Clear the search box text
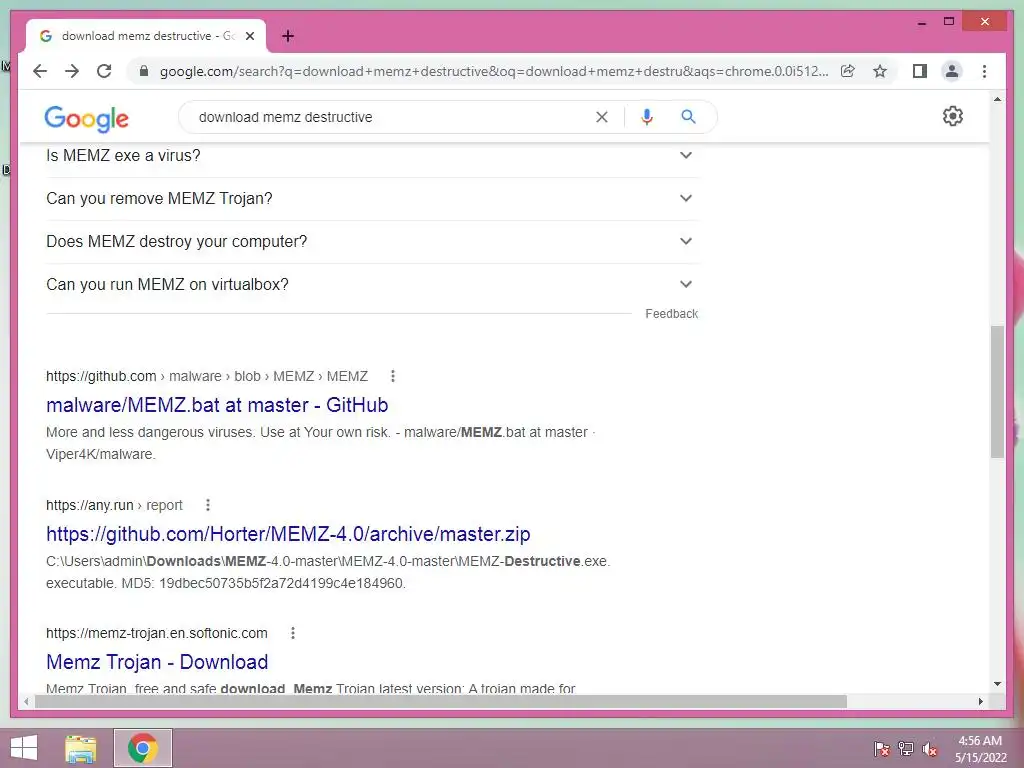The image size is (1024, 768). click(x=601, y=117)
